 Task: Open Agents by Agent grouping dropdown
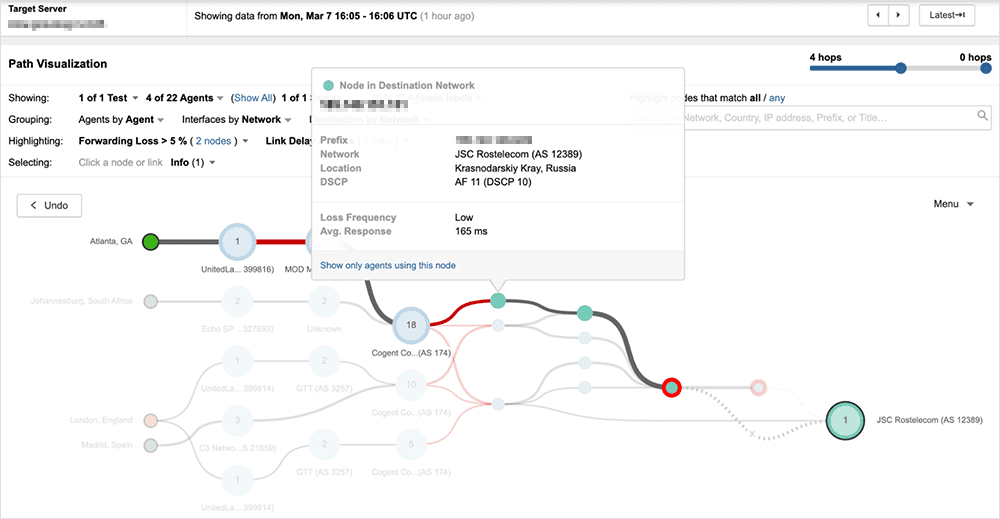(x=121, y=119)
